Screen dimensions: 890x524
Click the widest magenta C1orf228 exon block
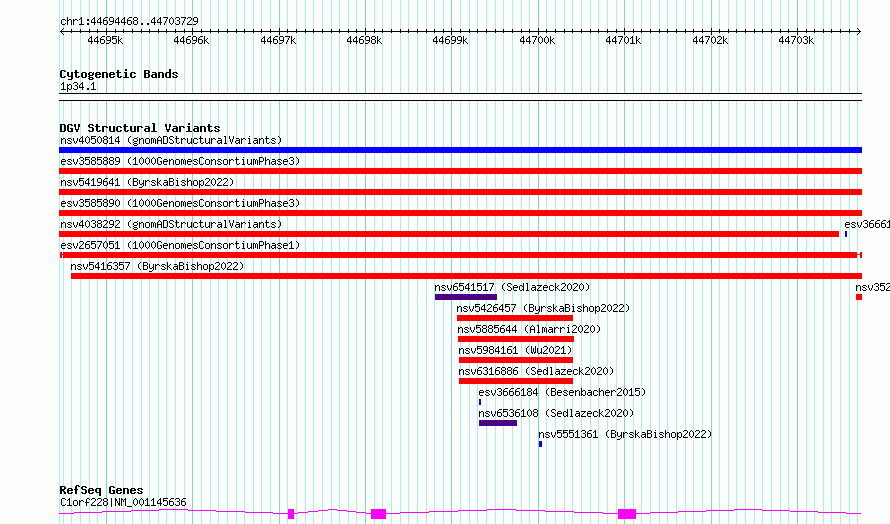click(627, 514)
